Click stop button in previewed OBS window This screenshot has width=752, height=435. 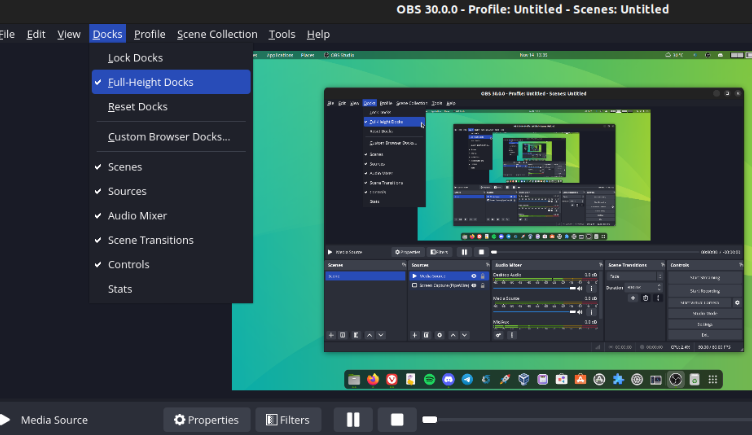[x=482, y=252]
